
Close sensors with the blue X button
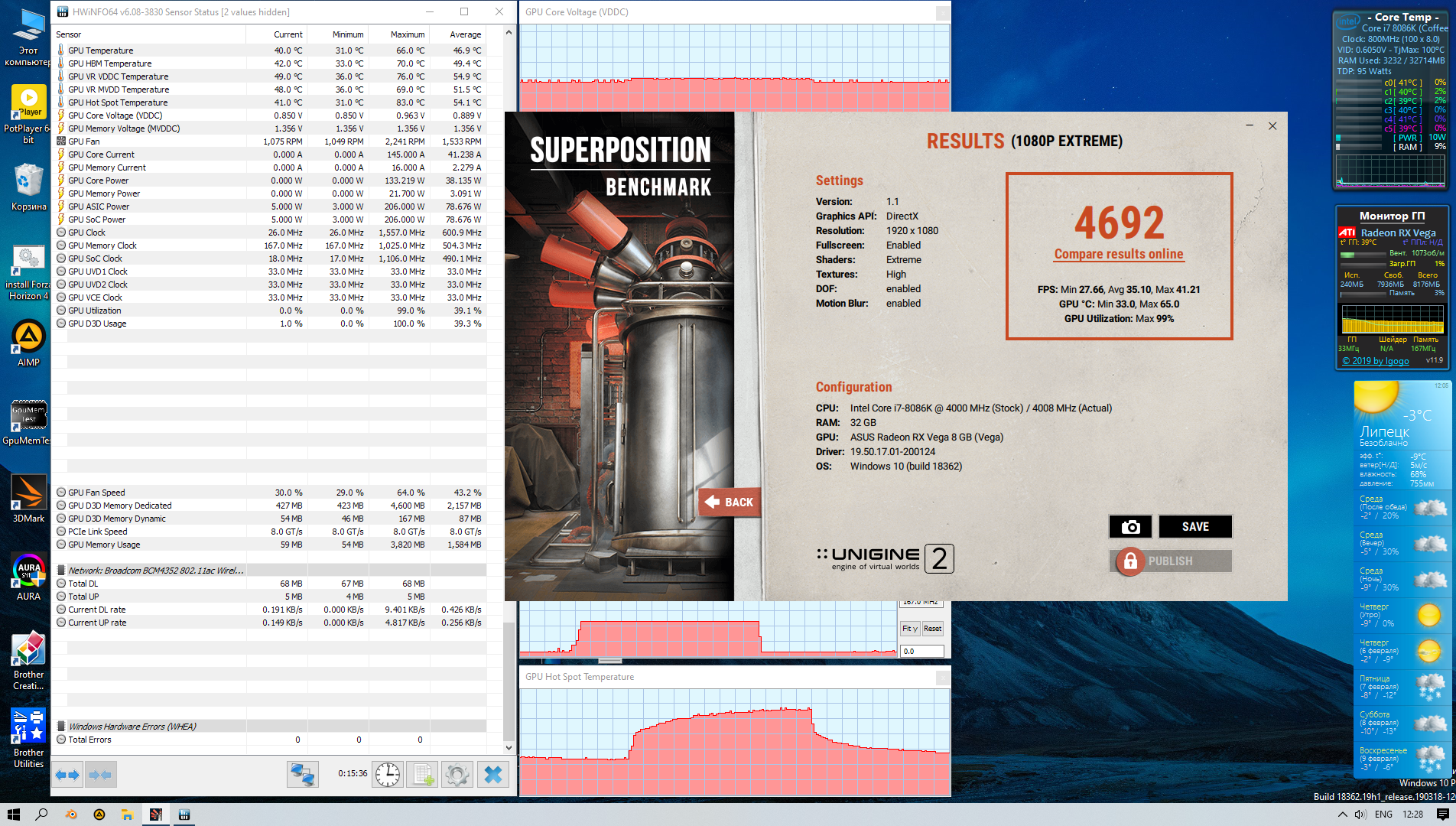point(493,775)
